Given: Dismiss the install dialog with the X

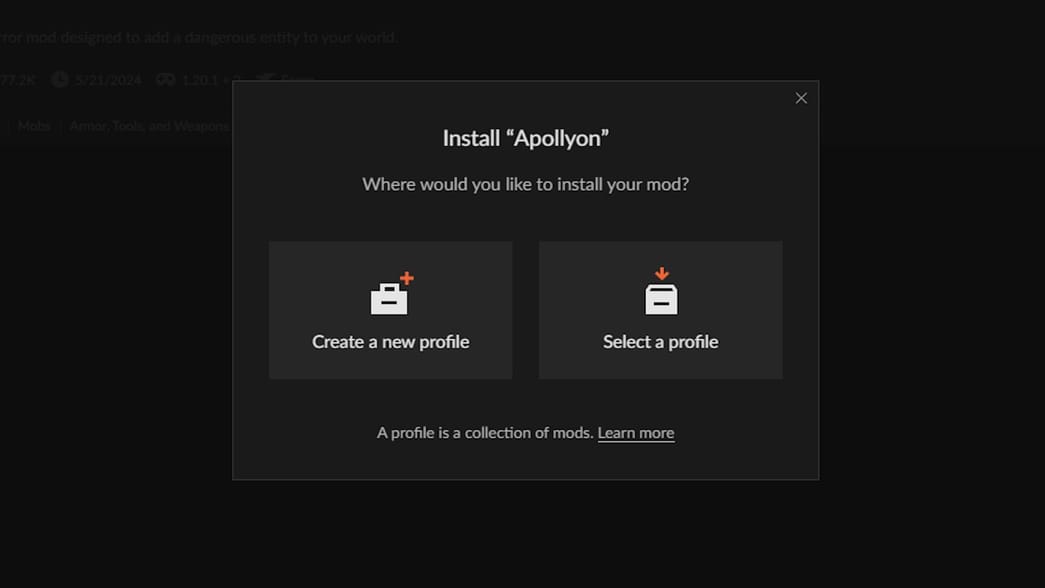Looking at the screenshot, I should (800, 97).
